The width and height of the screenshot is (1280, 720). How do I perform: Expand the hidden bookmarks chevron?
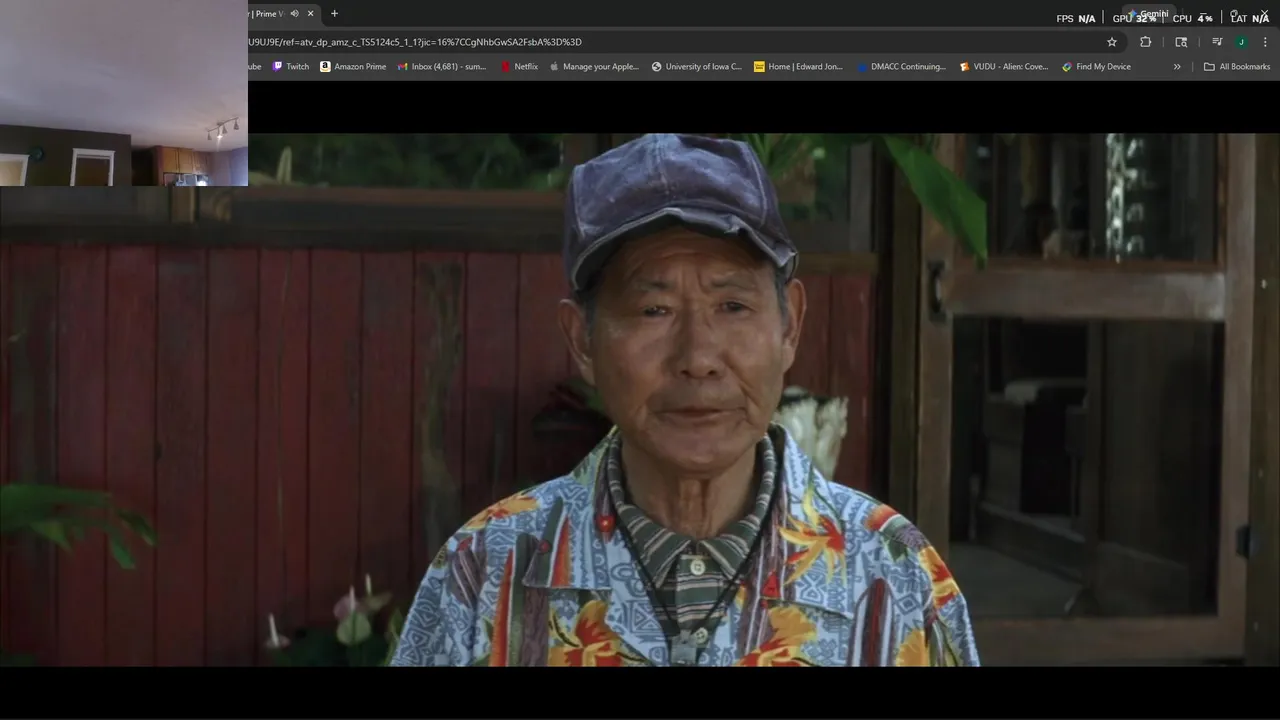coord(1177,67)
